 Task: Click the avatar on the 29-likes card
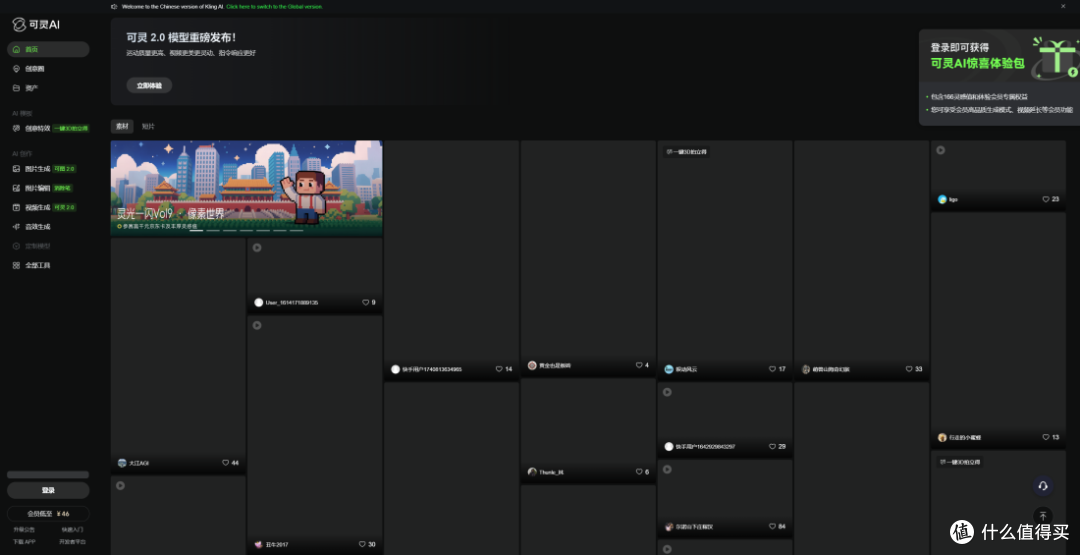668,446
